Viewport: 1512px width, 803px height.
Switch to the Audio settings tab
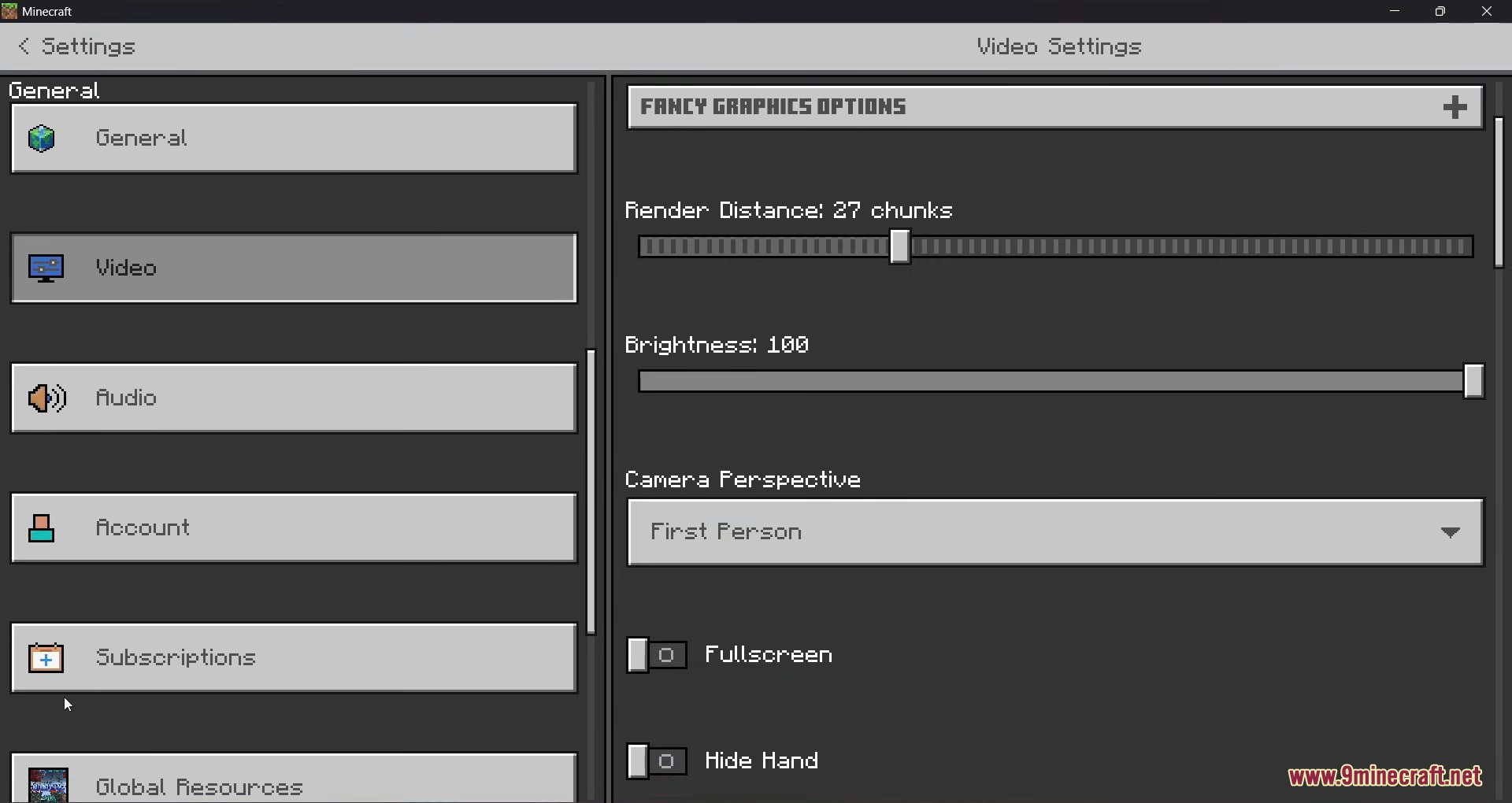coord(294,398)
